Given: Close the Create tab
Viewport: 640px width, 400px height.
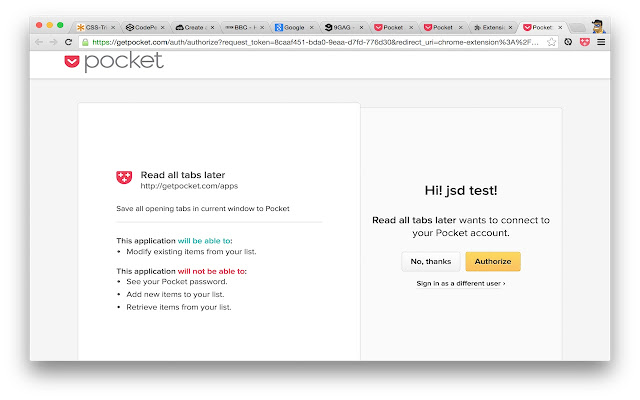Looking at the screenshot, I should click(x=212, y=27).
